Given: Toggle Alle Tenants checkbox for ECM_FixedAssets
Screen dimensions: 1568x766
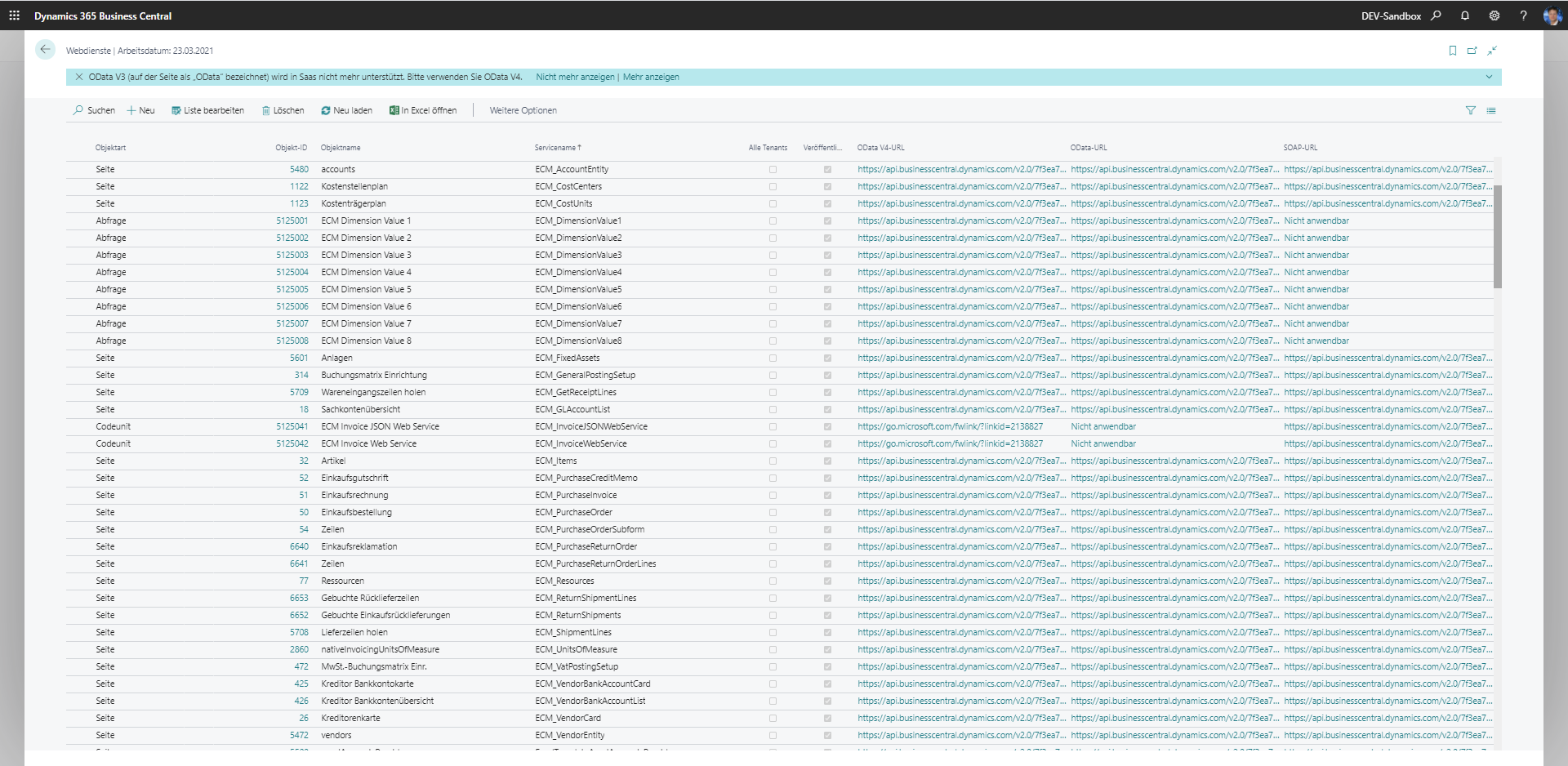Looking at the screenshot, I should coord(773,359).
